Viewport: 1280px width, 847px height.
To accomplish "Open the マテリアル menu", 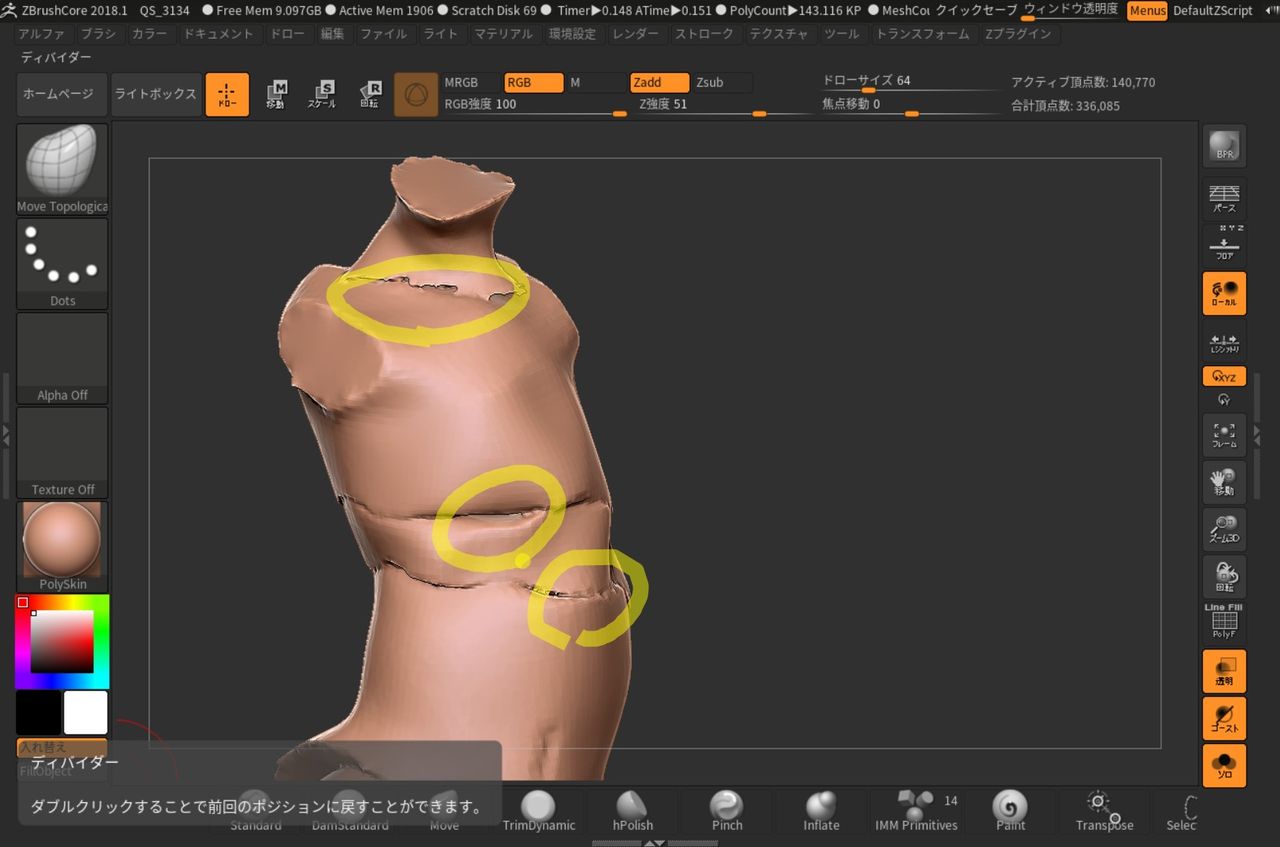I will 503,33.
